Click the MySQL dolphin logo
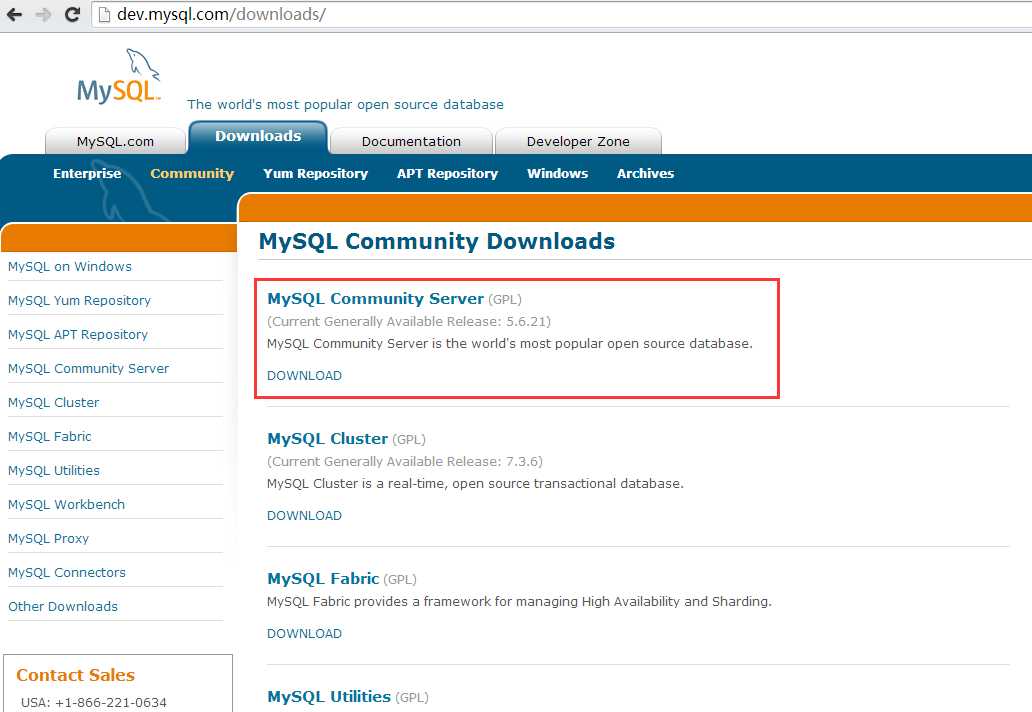This screenshot has width=1032, height=712. [x=119, y=76]
